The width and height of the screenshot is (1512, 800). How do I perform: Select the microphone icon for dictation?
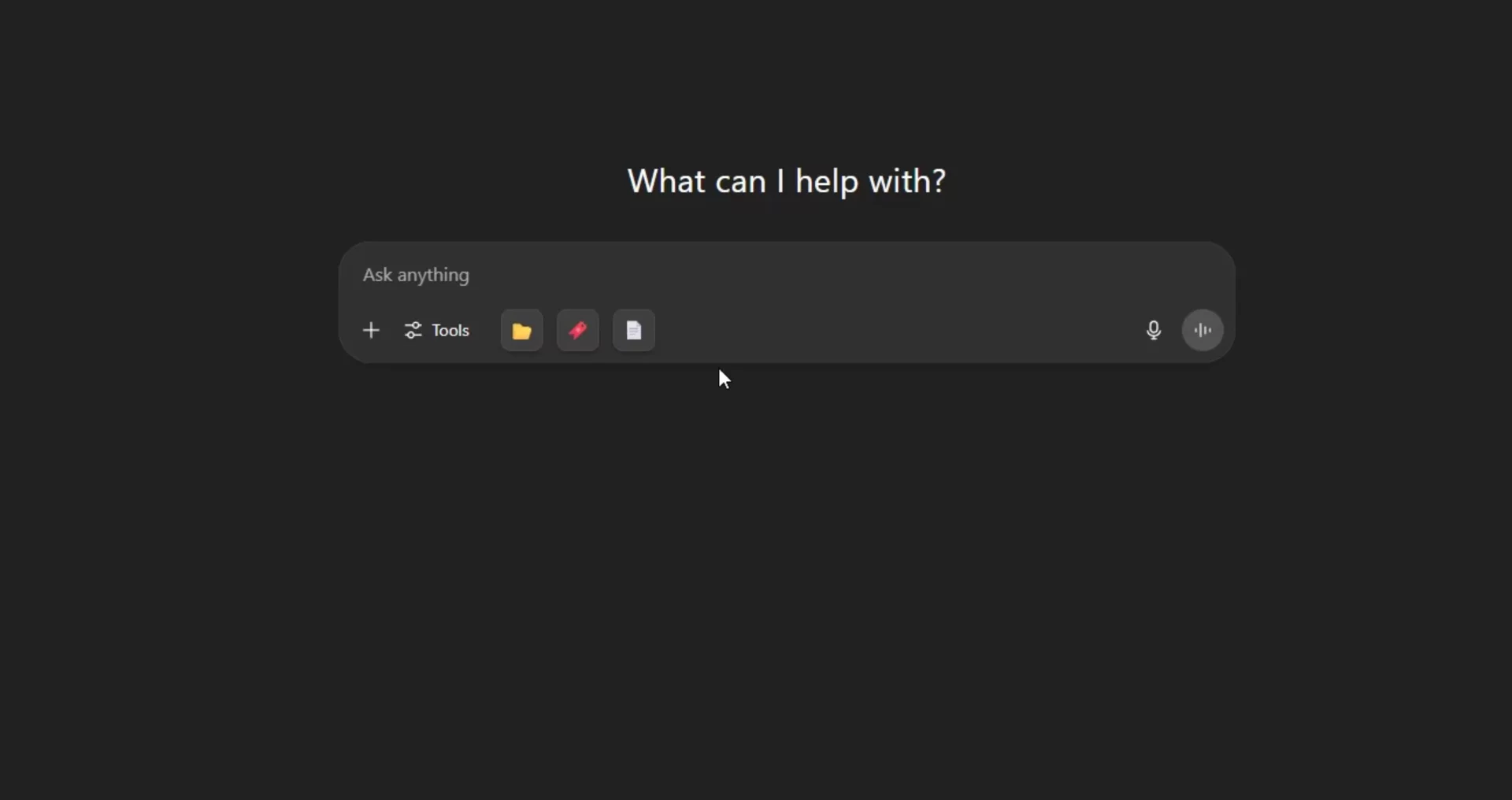1153,331
